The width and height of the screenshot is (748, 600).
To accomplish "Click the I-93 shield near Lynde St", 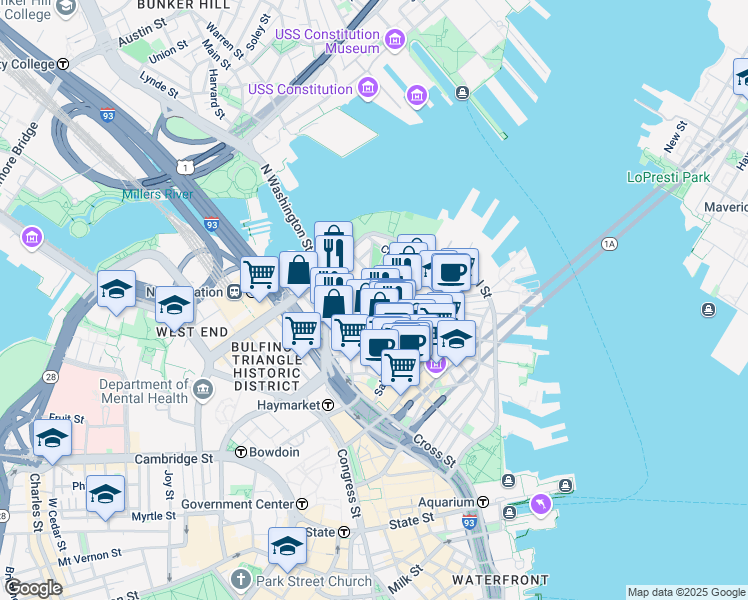I will coord(108,115).
